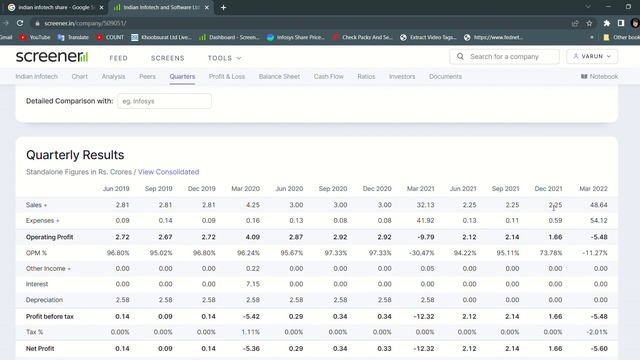Expand the Sales row breakdown

(36, 205)
